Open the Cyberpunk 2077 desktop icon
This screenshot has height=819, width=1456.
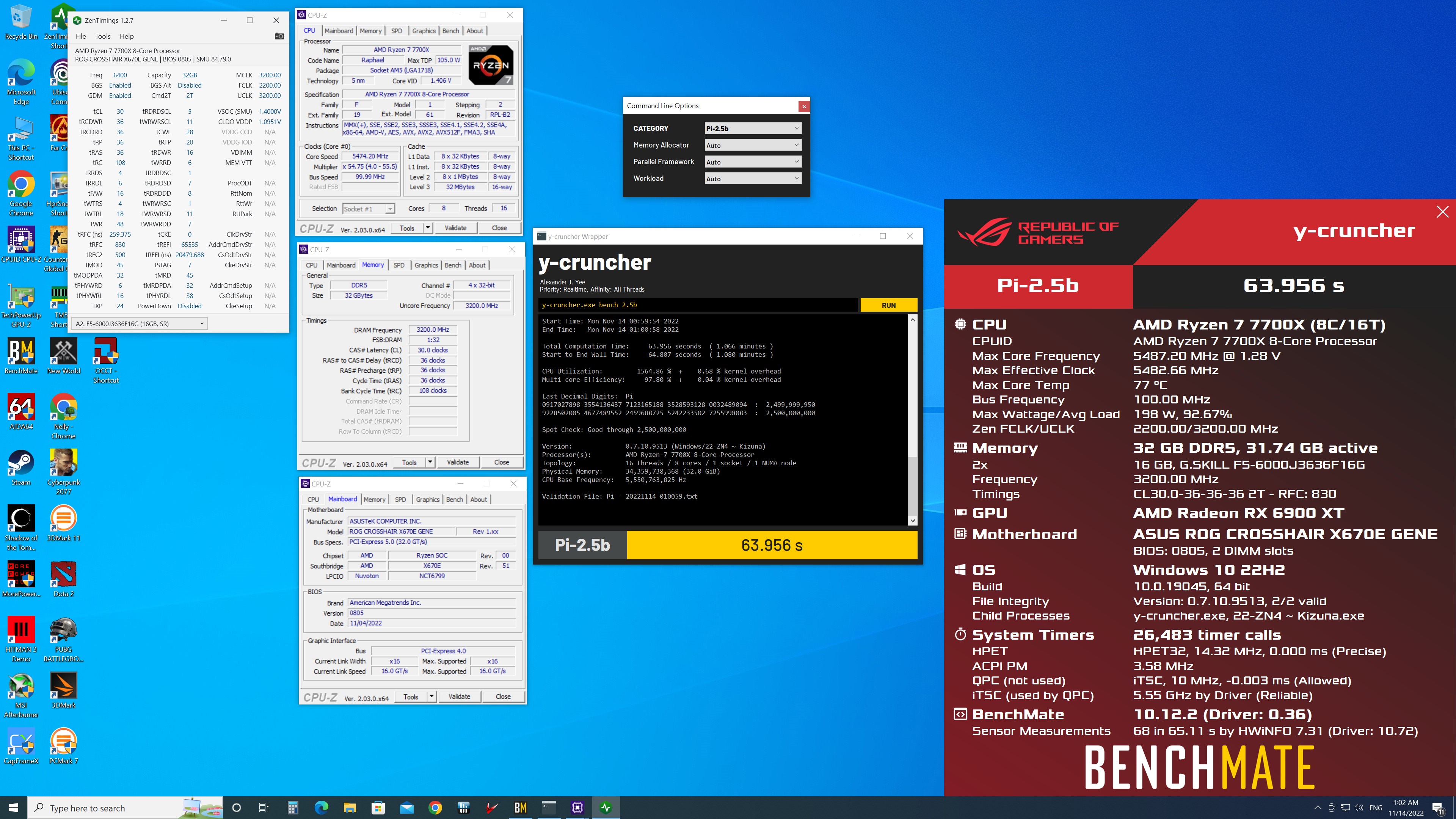pos(63,472)
